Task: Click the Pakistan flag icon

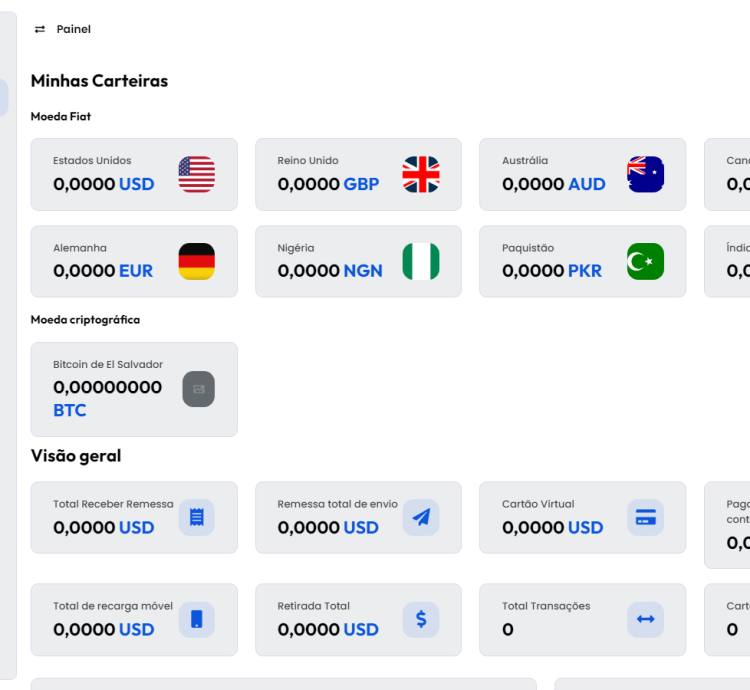Action: pos(645,261)
